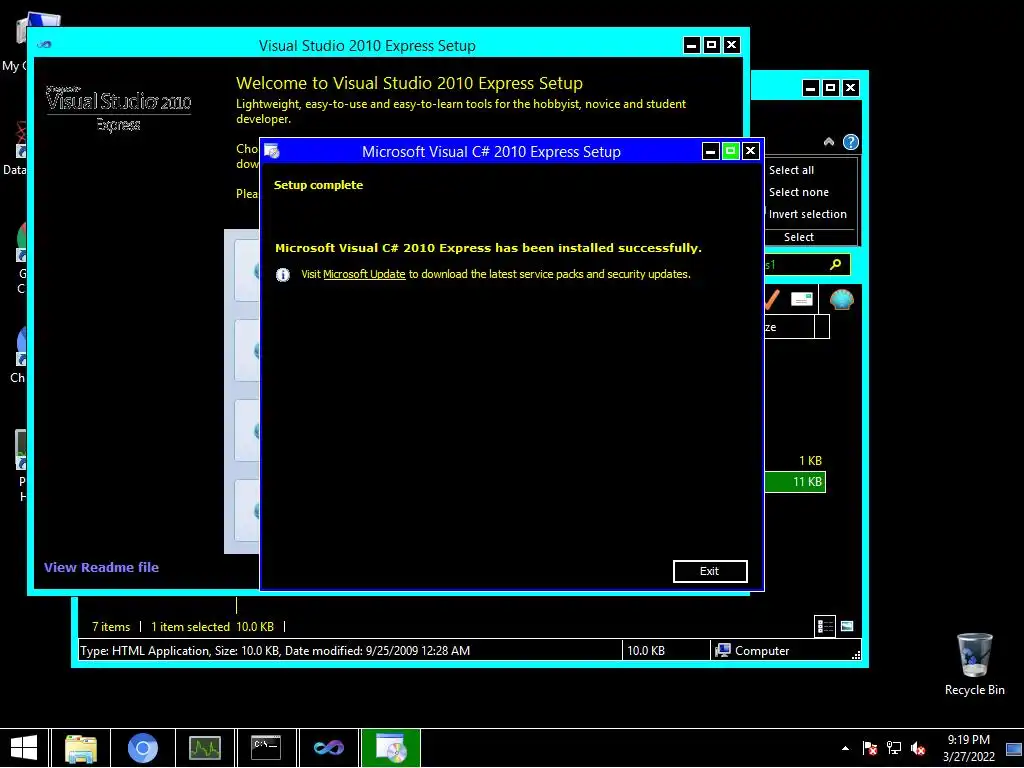Click the Visual C# Setup title bar icon

point(272,152)
